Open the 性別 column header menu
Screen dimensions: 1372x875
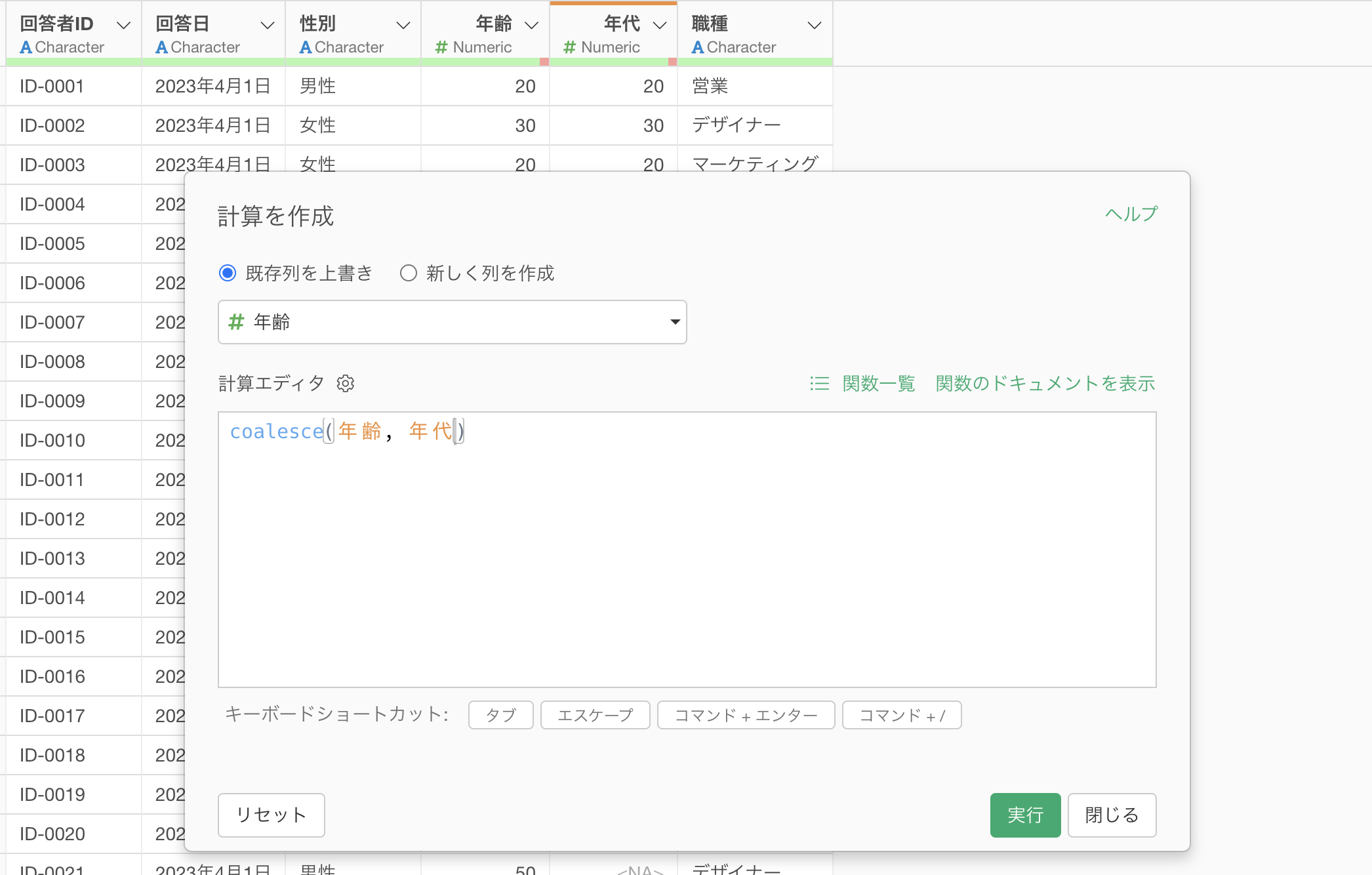click(x=402, y=25)
